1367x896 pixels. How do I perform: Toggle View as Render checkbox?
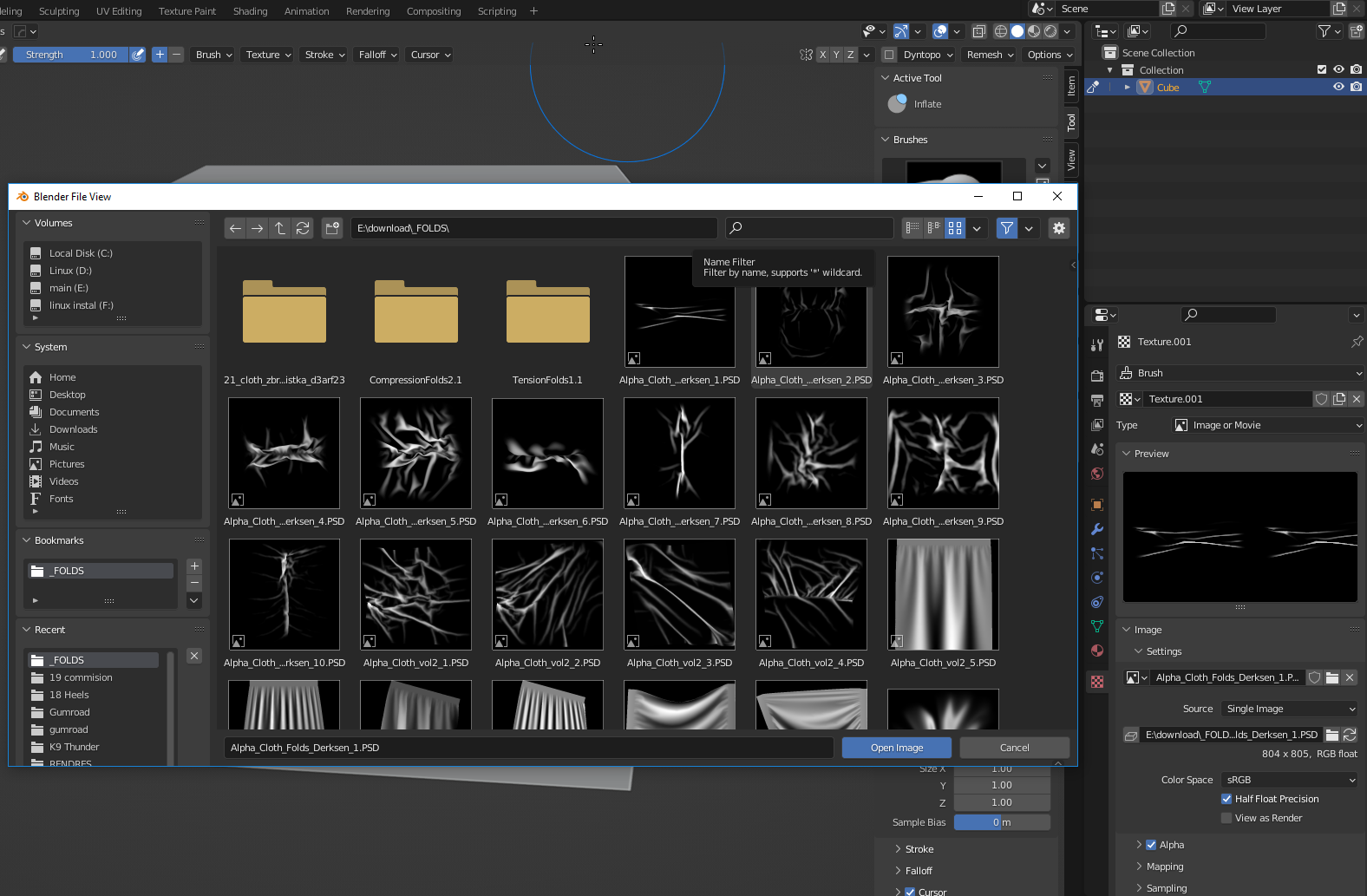pyautogui.click(x=1226, y=818)
